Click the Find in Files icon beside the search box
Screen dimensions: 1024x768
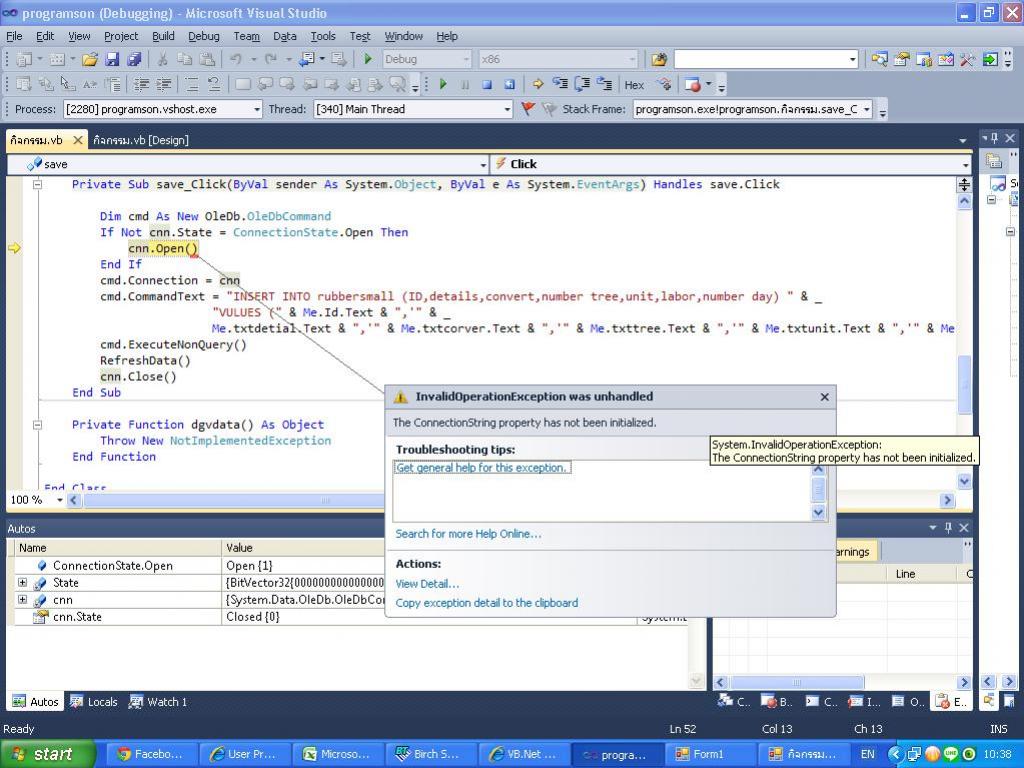click(x=658, y=59)
